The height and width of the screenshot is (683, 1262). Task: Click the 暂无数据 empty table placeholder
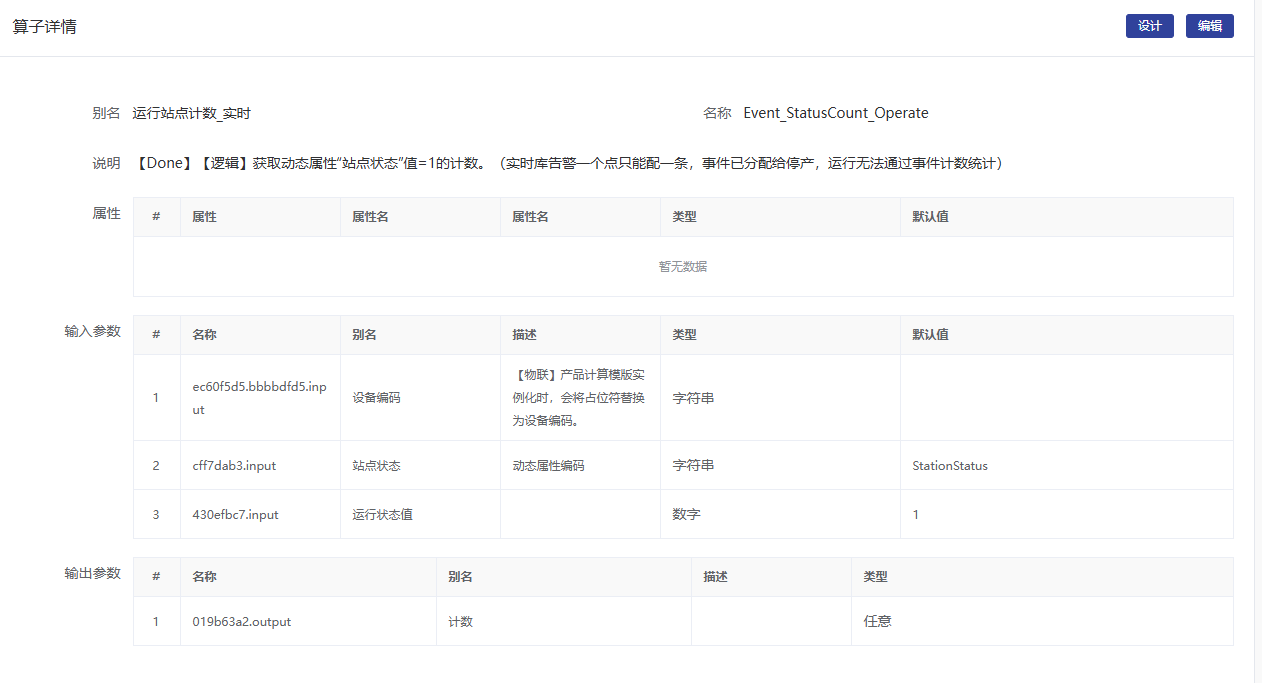683,267
